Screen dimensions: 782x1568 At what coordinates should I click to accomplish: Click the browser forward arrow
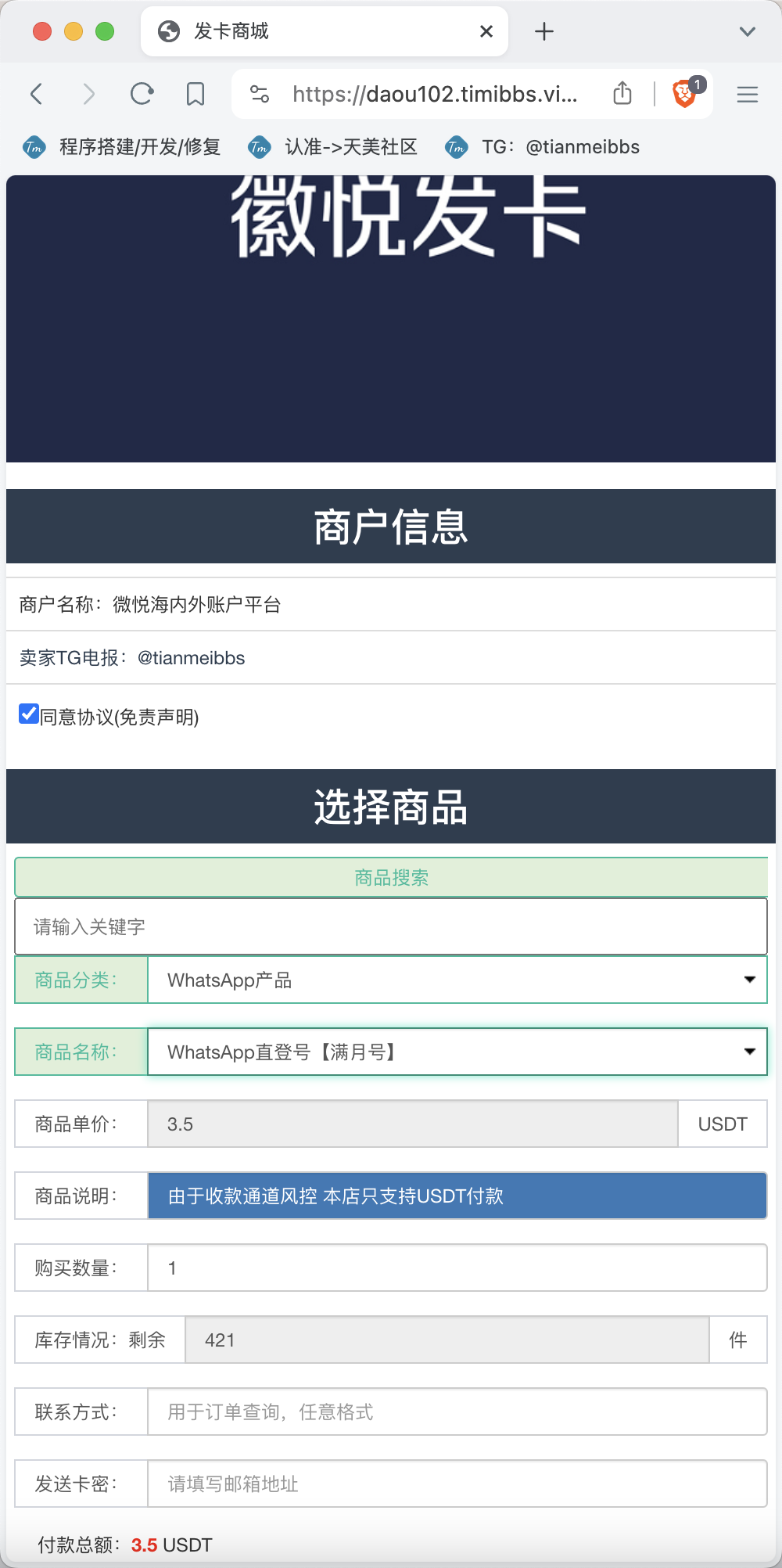[x=89, y=95]
